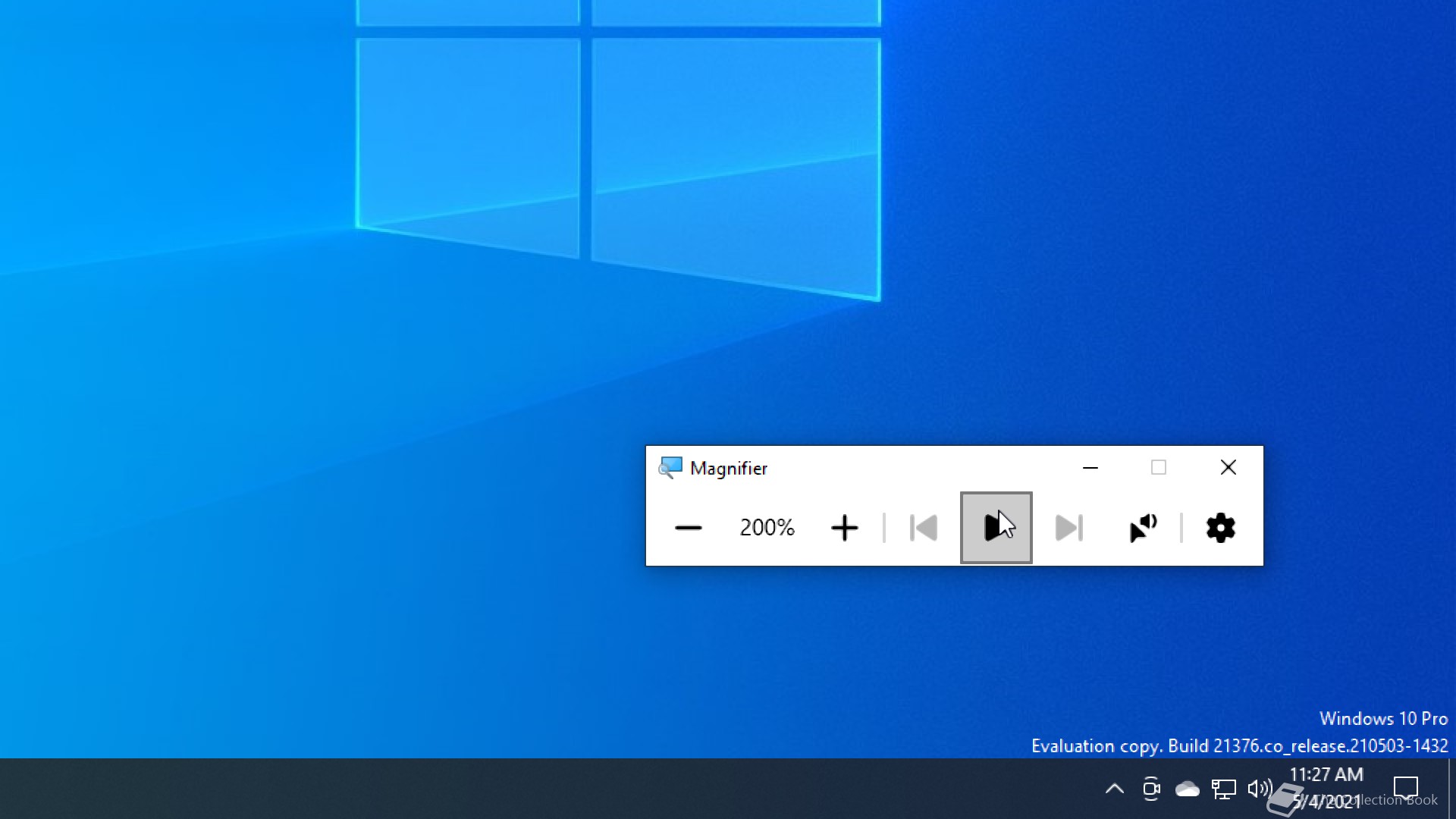This screenshot has width=1456, height=819.
Task: Expand hidden system tray icons chevron
Action: 1114,789
